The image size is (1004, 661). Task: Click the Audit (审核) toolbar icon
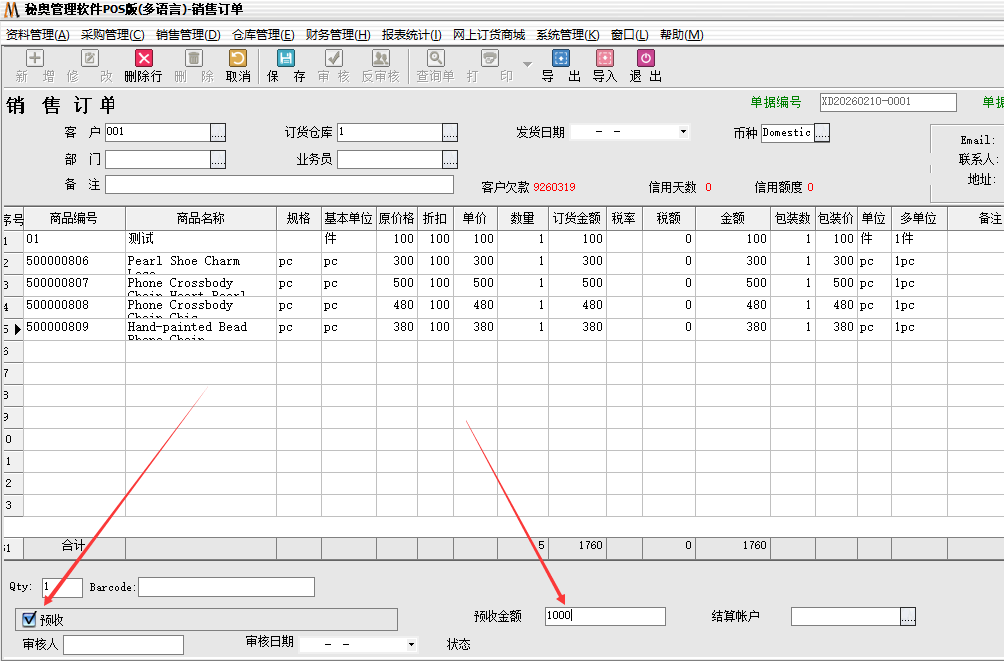pyautogui.click(x=333, y=59)
